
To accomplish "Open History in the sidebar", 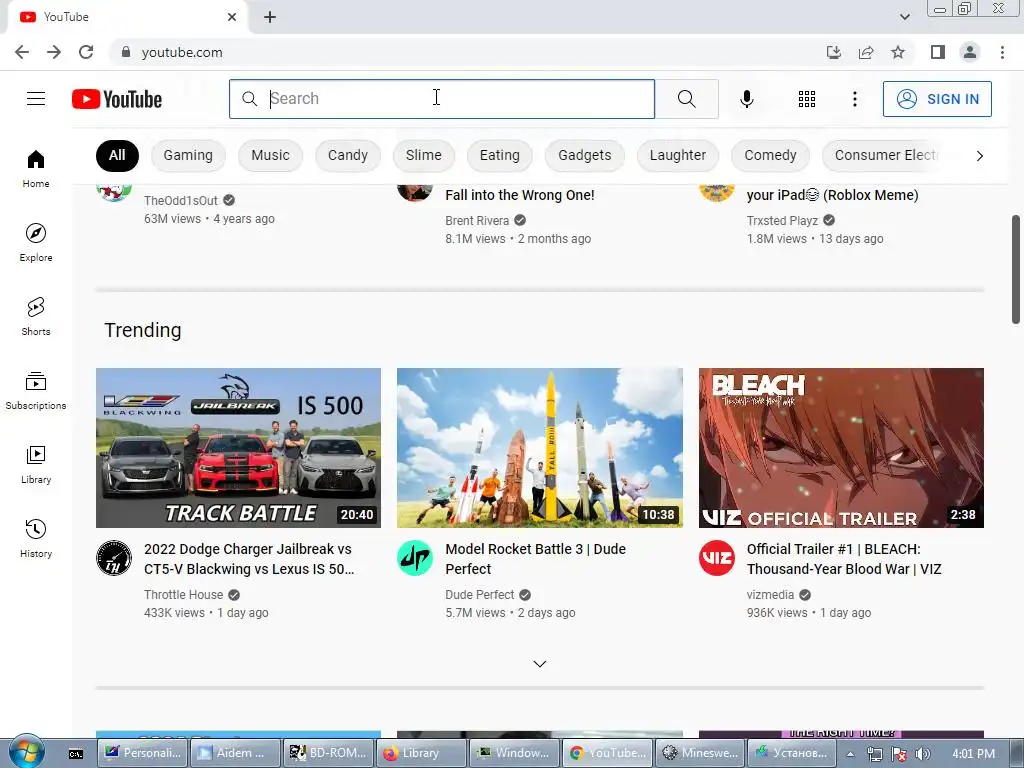I will [x=36, y=539].
